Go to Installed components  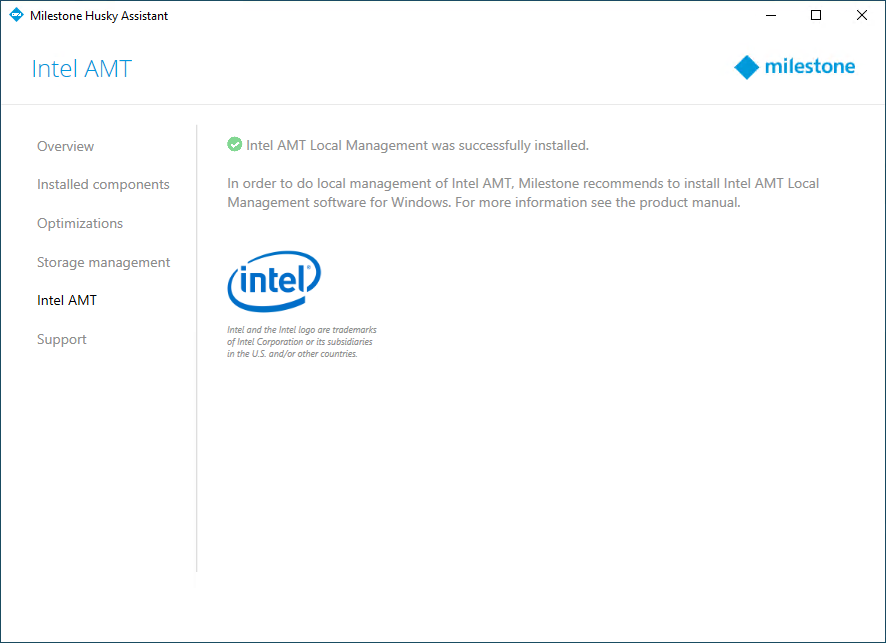103,185
